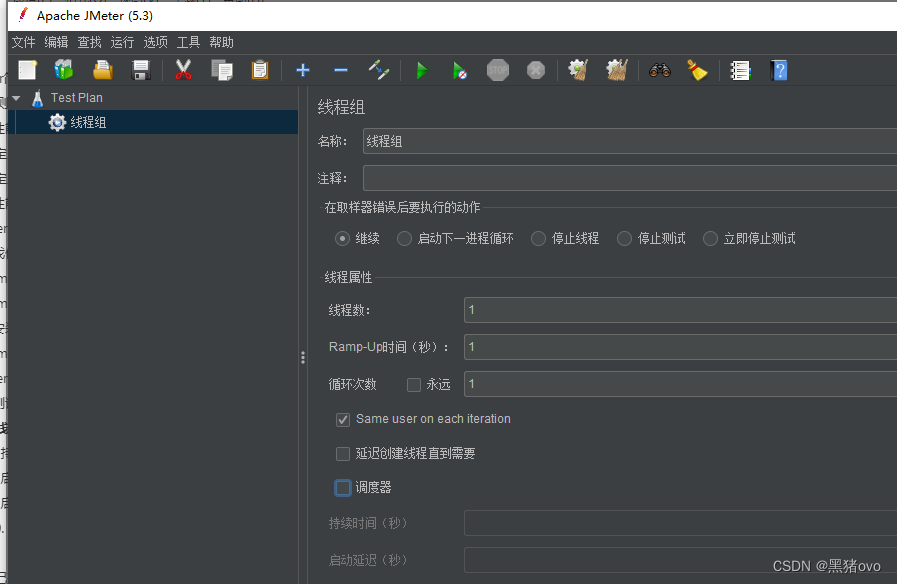Screen dimensions: 897x584
Task: Choose the 停止测试 radio option
Action: pos(624,239)
